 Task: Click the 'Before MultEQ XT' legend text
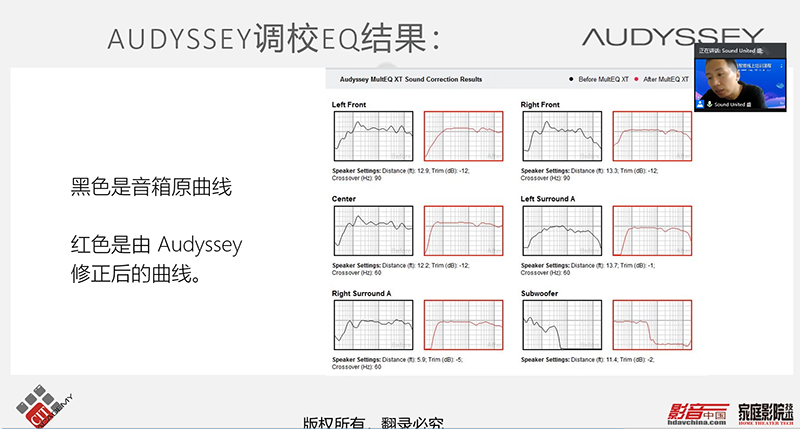click(x=604, y=79)
